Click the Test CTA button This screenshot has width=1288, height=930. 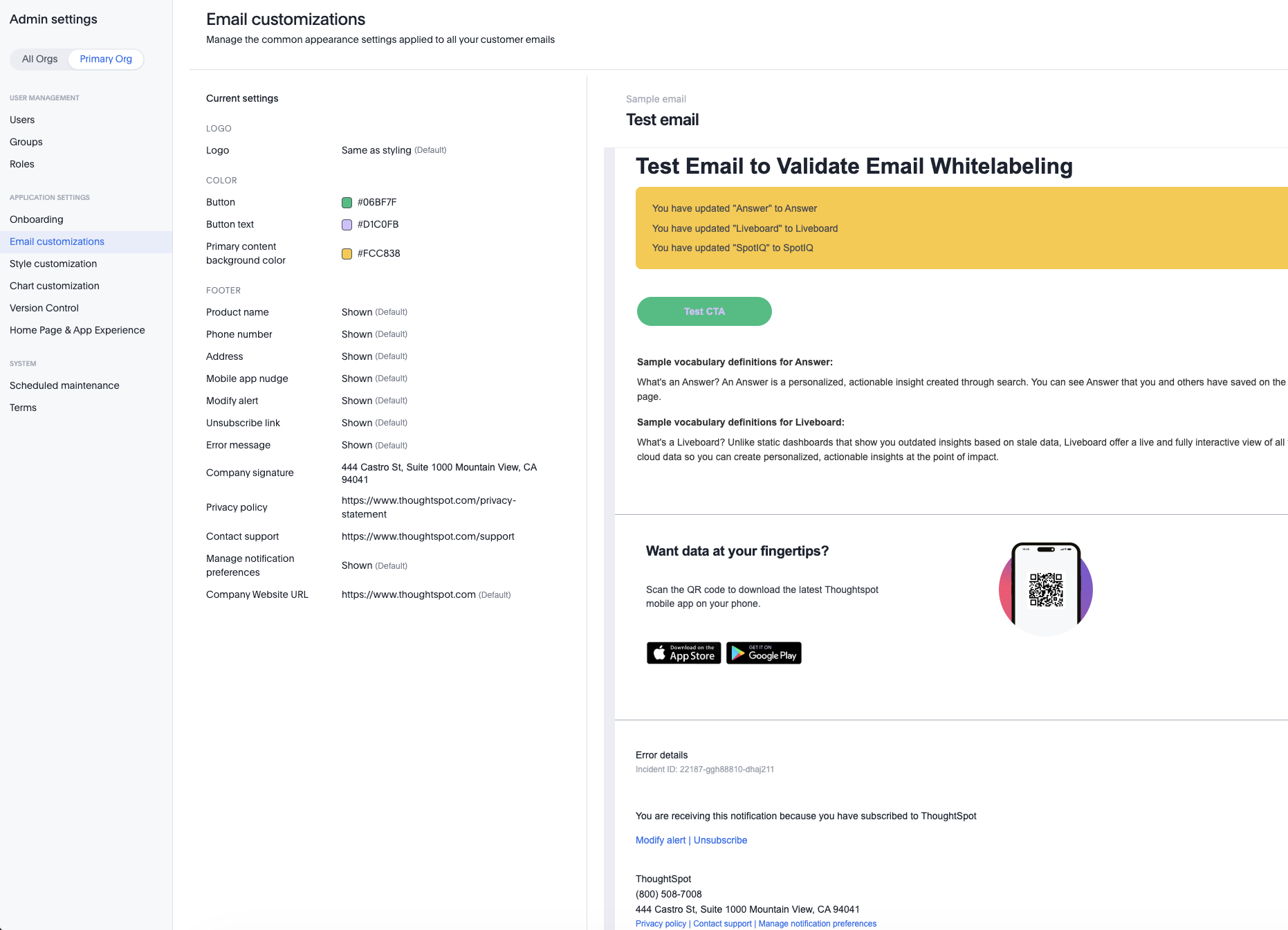[703, 311]
